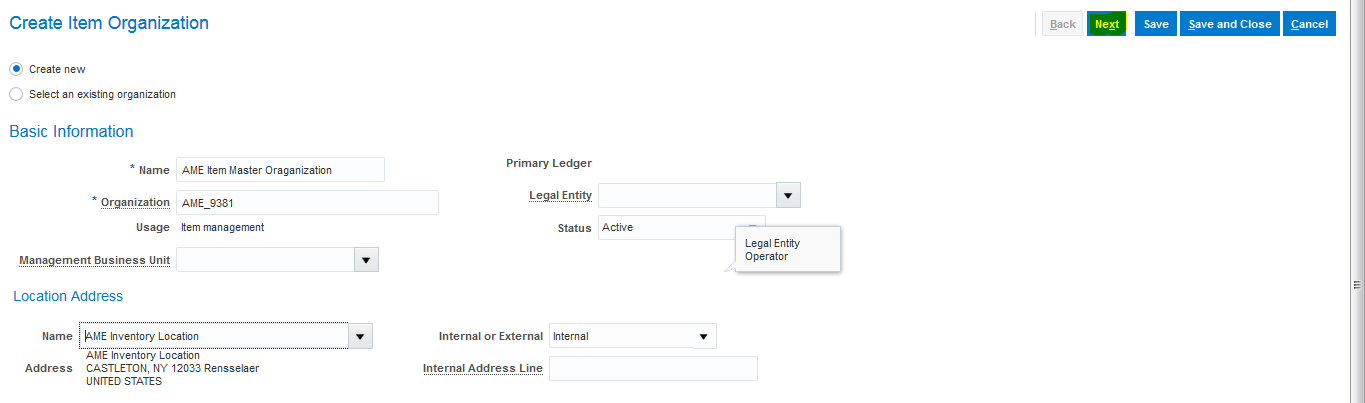
Task: Cancel creating the item organization
Action: [x=1309, y=24]
